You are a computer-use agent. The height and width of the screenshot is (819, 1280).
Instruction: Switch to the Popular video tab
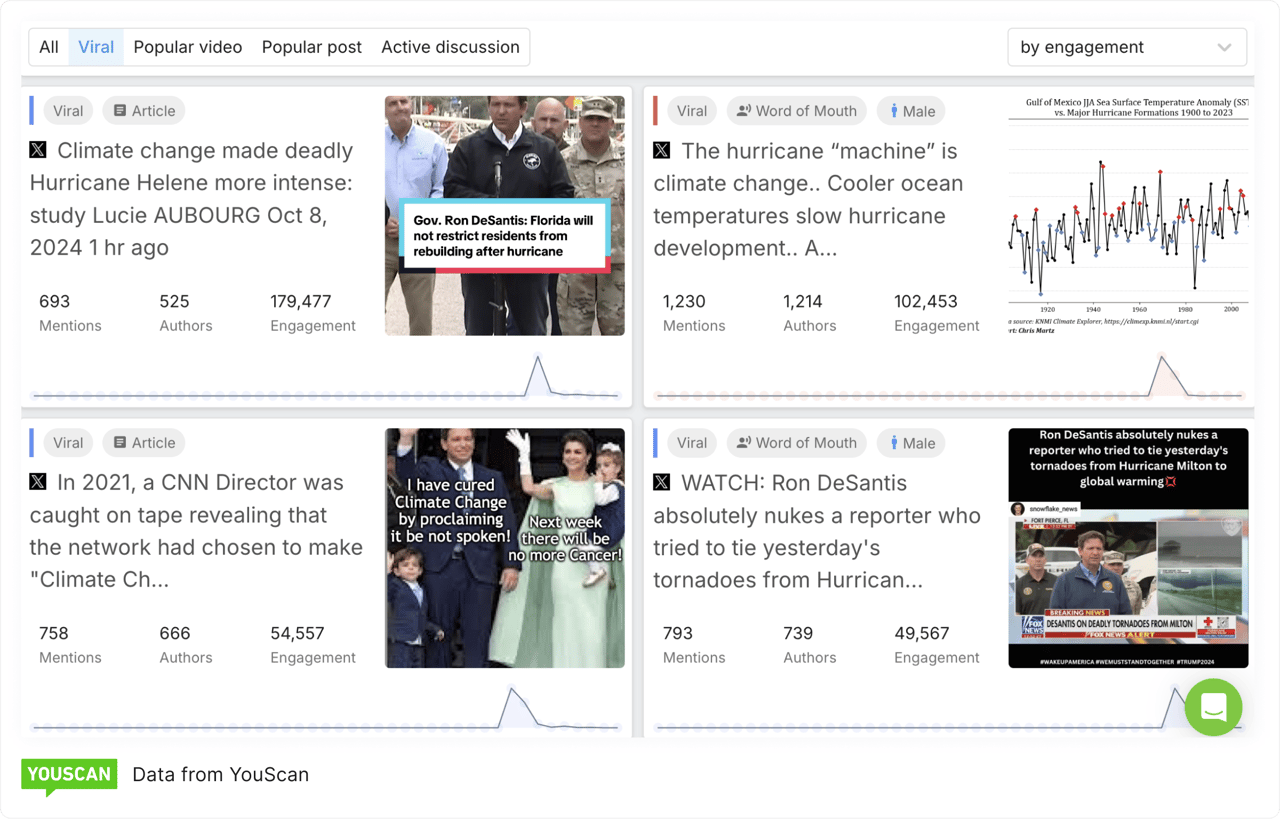(187, 46)
